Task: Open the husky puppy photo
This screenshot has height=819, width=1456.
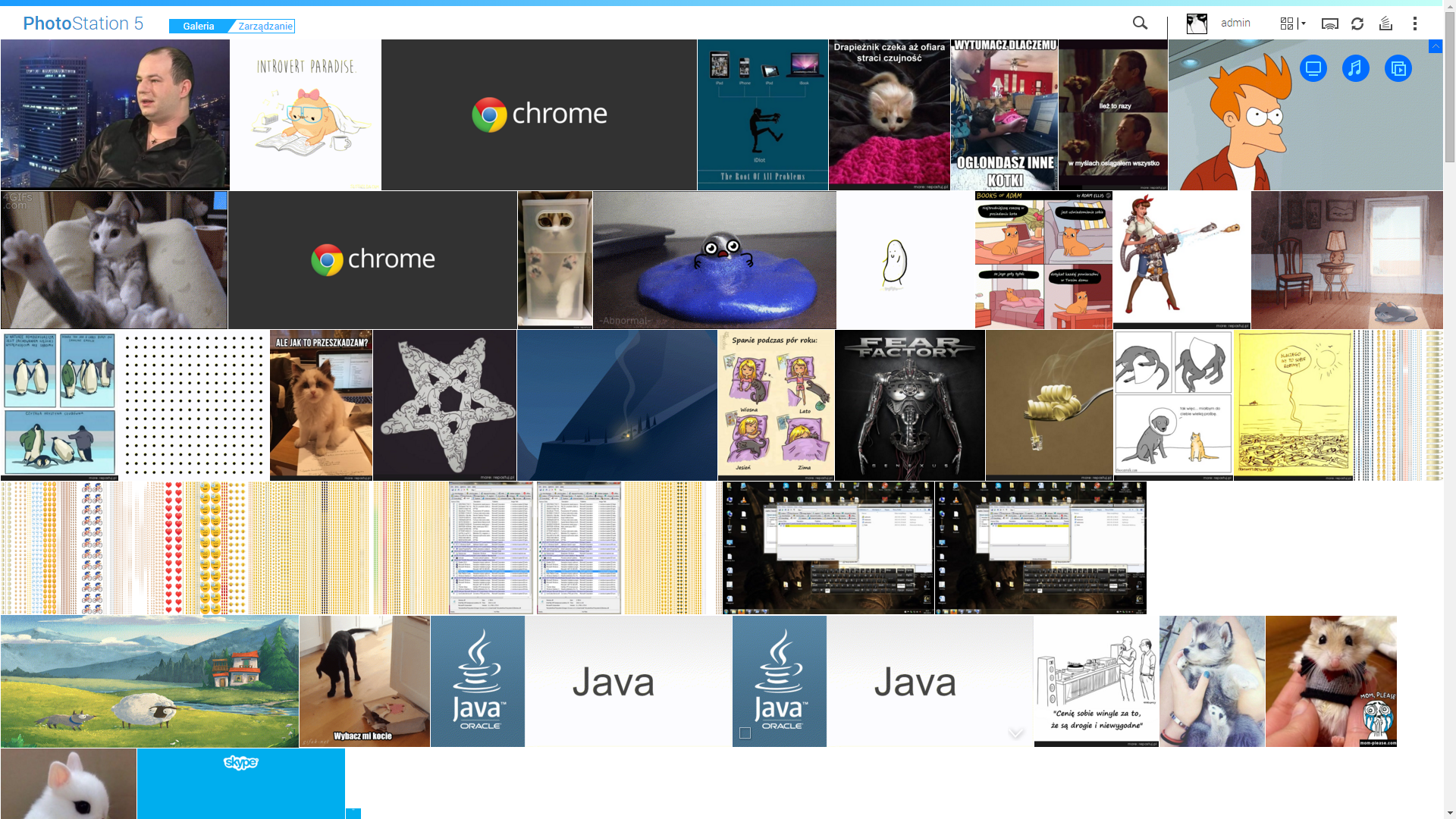Action: [x=1212, y=681]
